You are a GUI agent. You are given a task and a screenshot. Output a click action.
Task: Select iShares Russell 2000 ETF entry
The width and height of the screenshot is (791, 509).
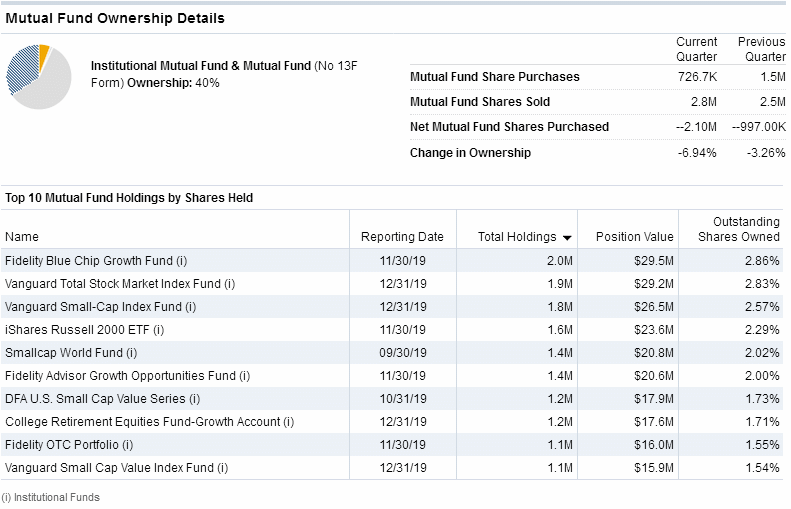[84, 330]
